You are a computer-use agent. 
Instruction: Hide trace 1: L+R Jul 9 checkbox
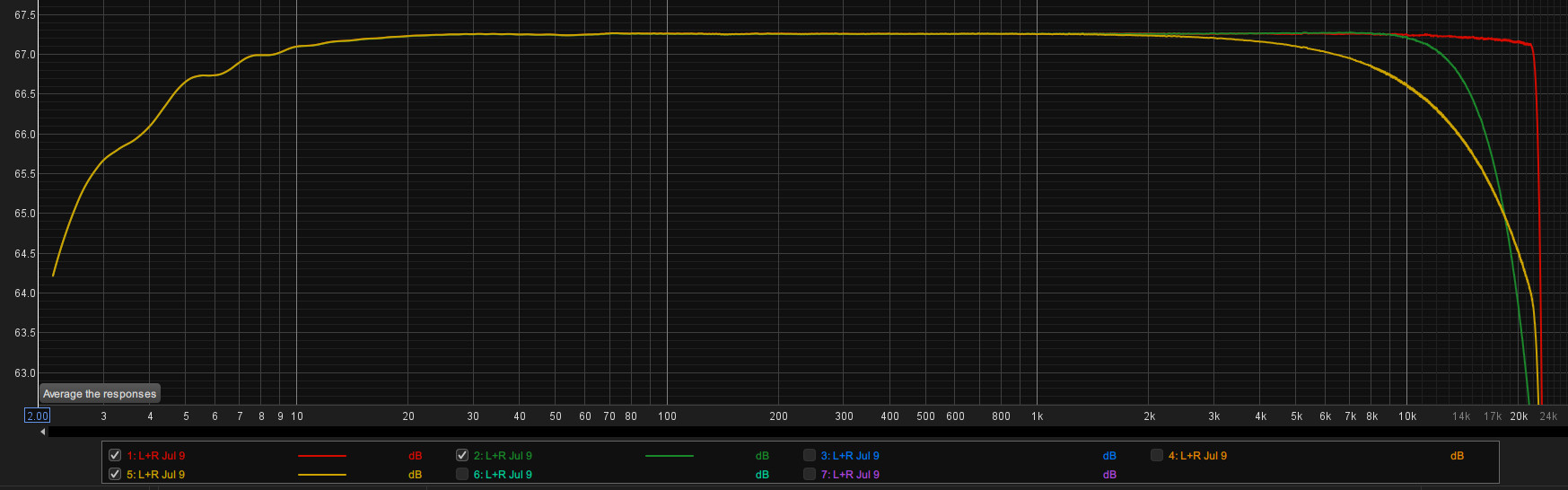(115, 455)
